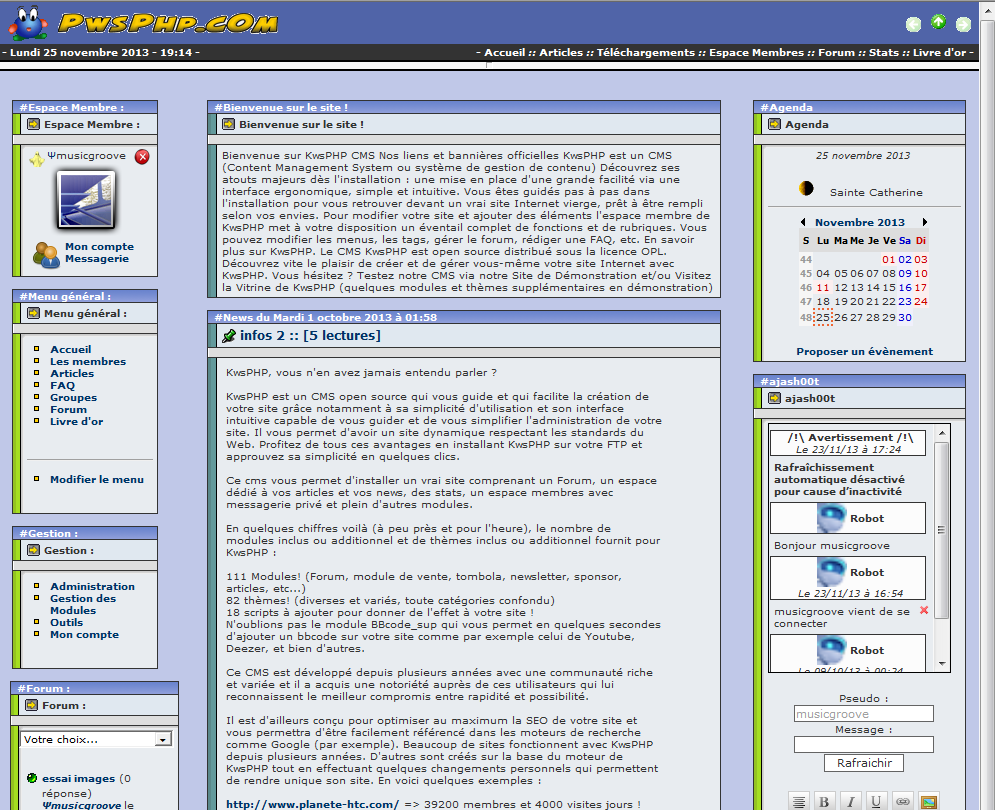Open the 'infos 2 :: [5 lectures]' news title
This screenshot has height=810, width=995.
tap(310, 335)
